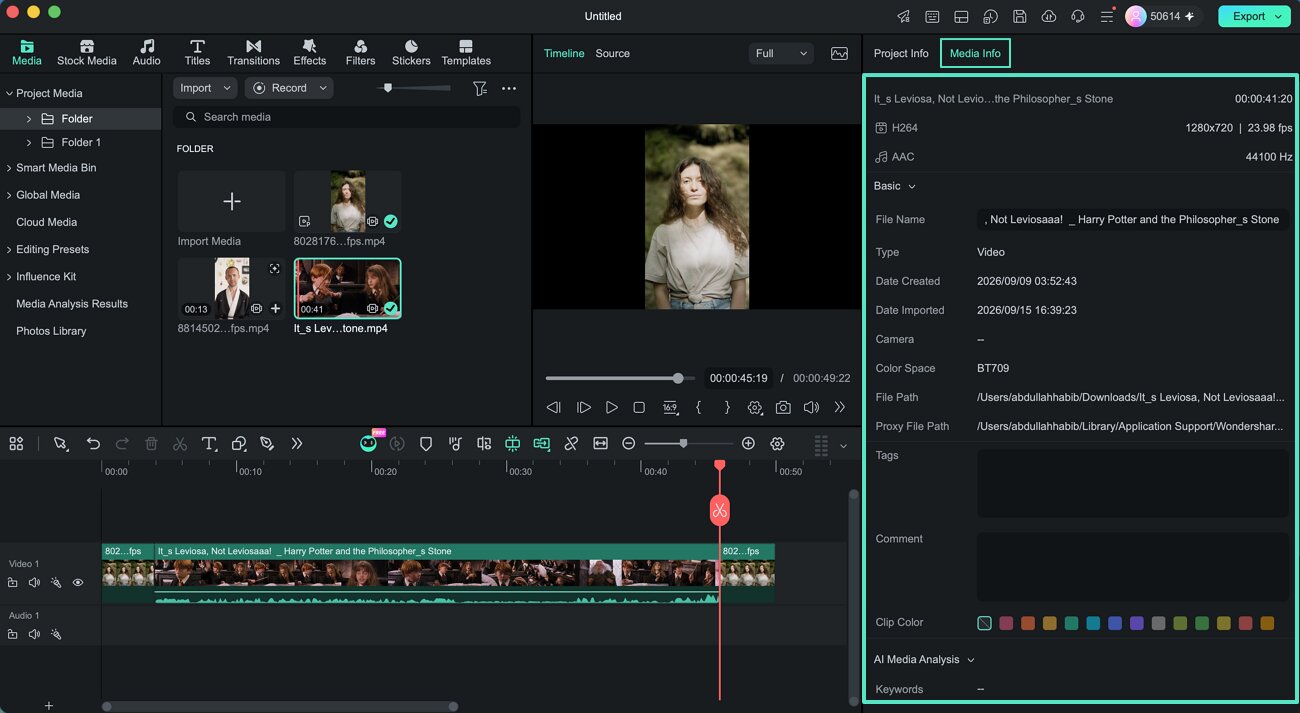Select the text tool in timeline toolbar
This screenshot has height=713, width=1300.
point(209,444)
